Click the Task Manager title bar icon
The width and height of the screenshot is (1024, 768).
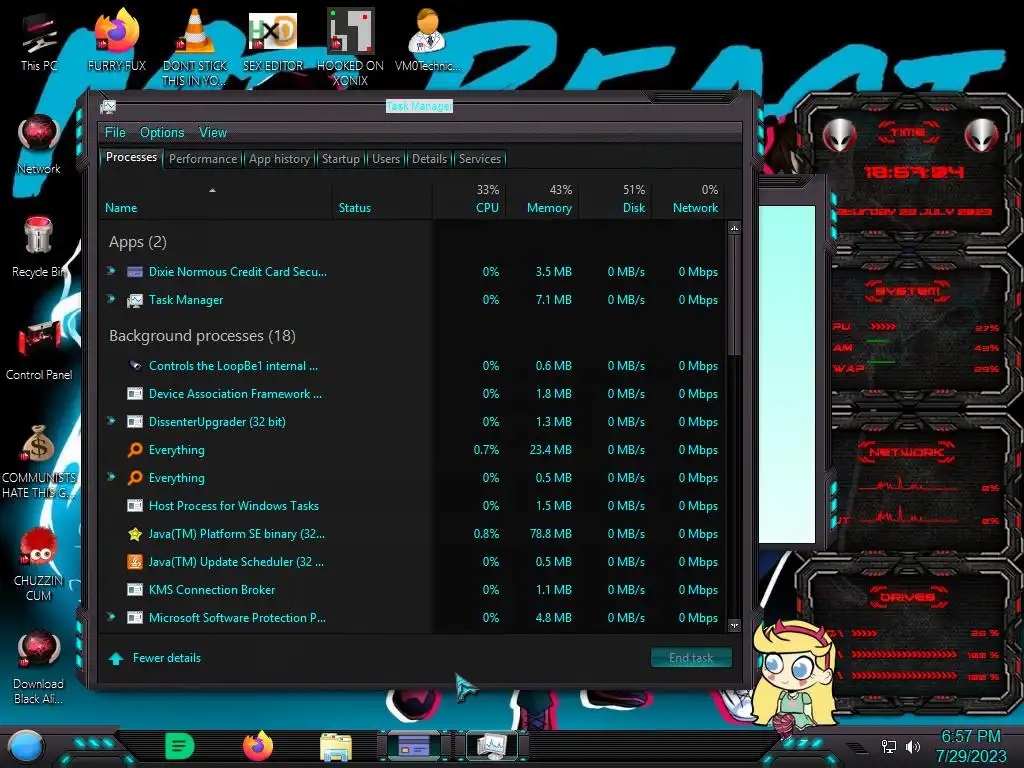tap(108, 106)
